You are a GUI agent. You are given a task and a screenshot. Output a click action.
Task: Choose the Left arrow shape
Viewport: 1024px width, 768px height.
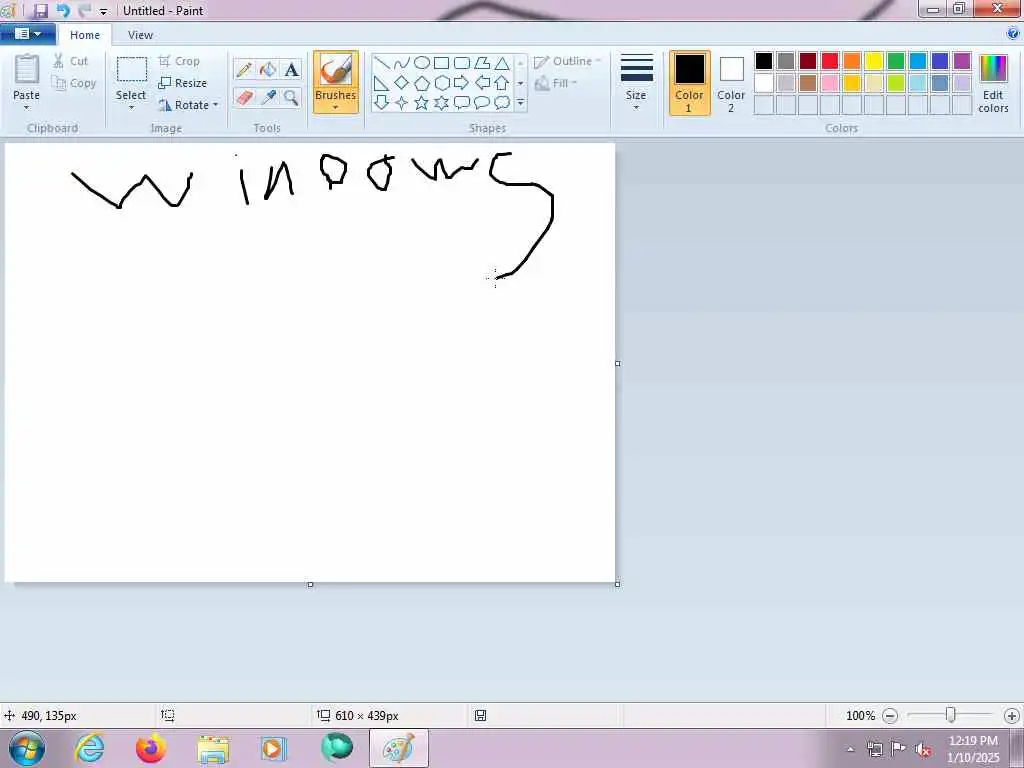click(x=482, y=83)
